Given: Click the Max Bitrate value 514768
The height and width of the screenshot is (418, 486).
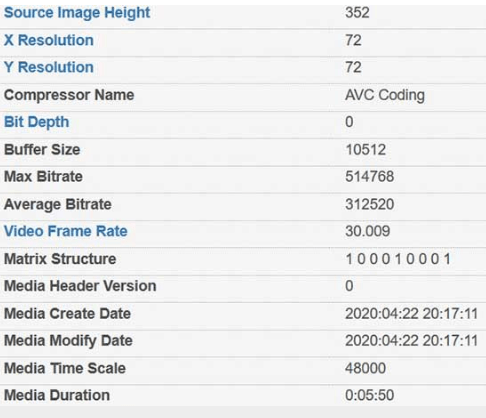Looking at the screenshot, I should (370, 177).
